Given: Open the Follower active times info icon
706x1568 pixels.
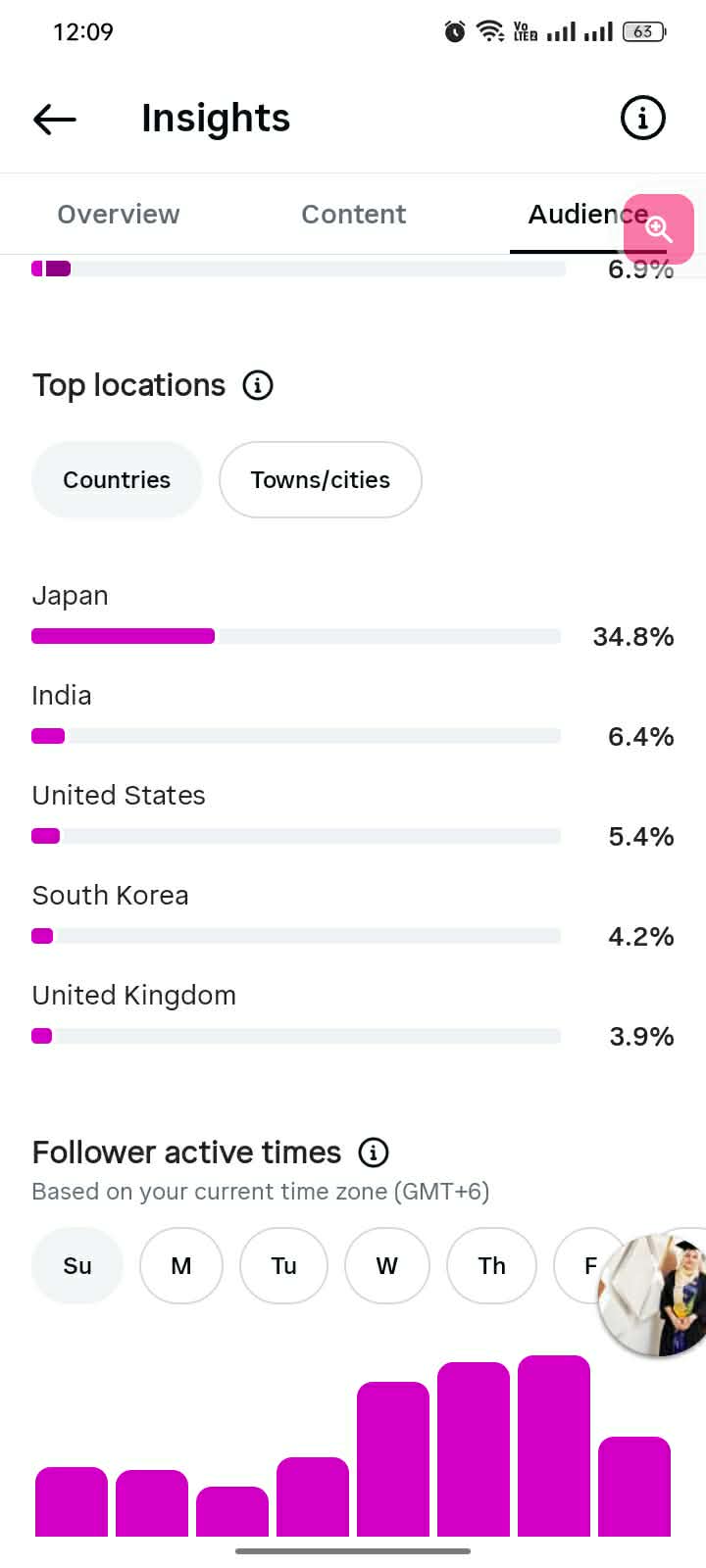Looking at the screenshot, I should pos(374,1152).
